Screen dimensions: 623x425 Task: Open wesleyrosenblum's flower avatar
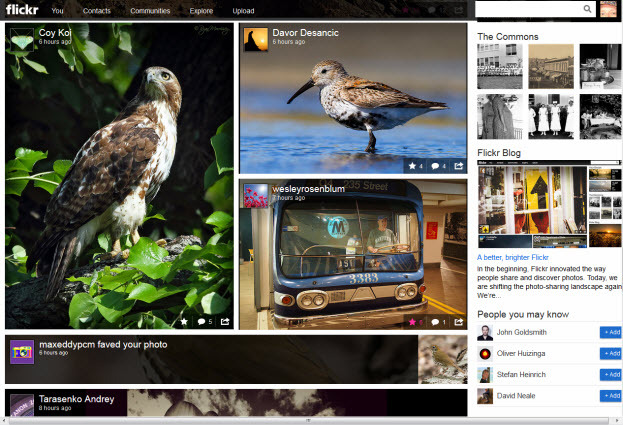click(x=255, y=196)
